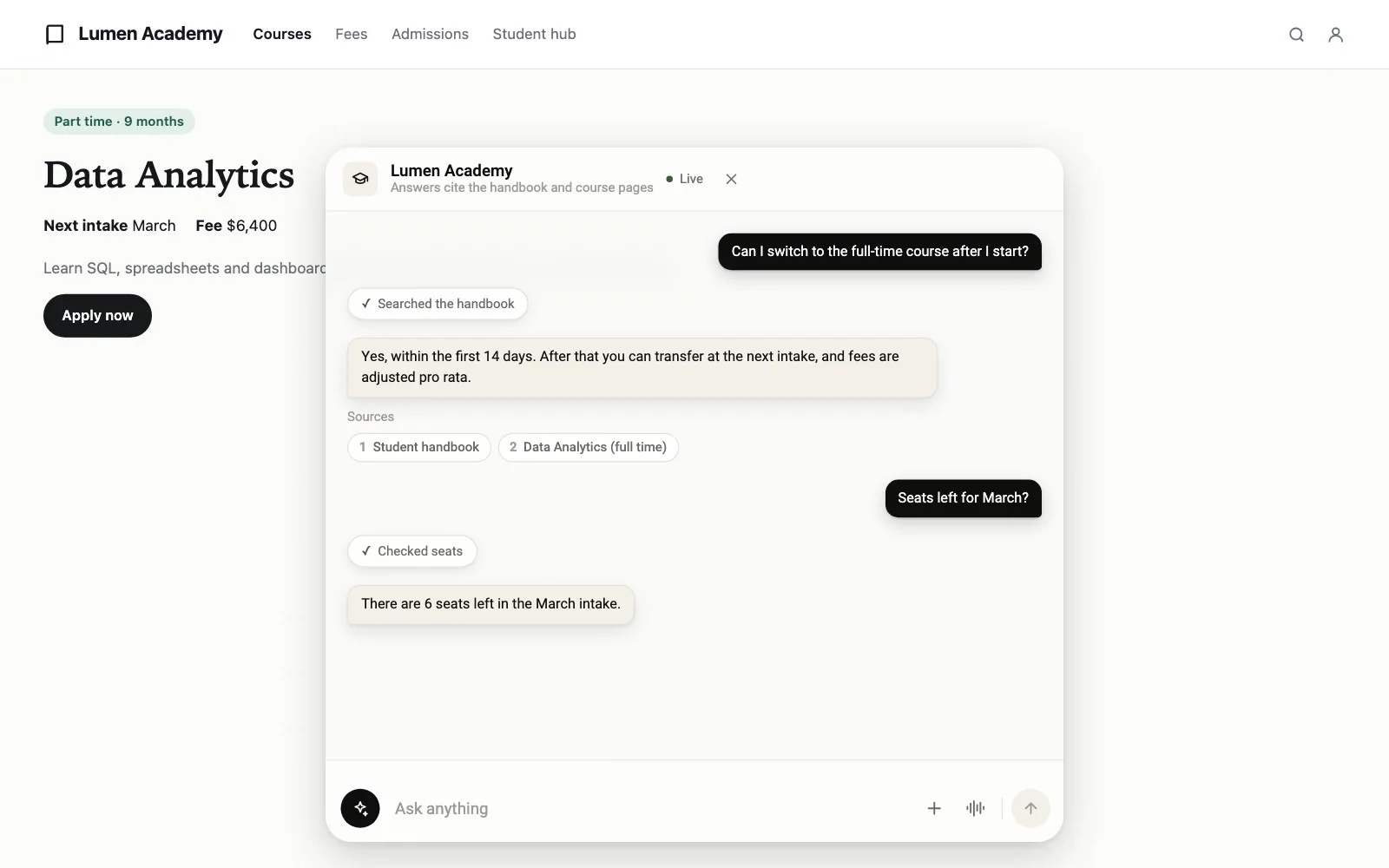Click the 'Seats left for March?' message
1389x868 pixels.
click(963, 498)
